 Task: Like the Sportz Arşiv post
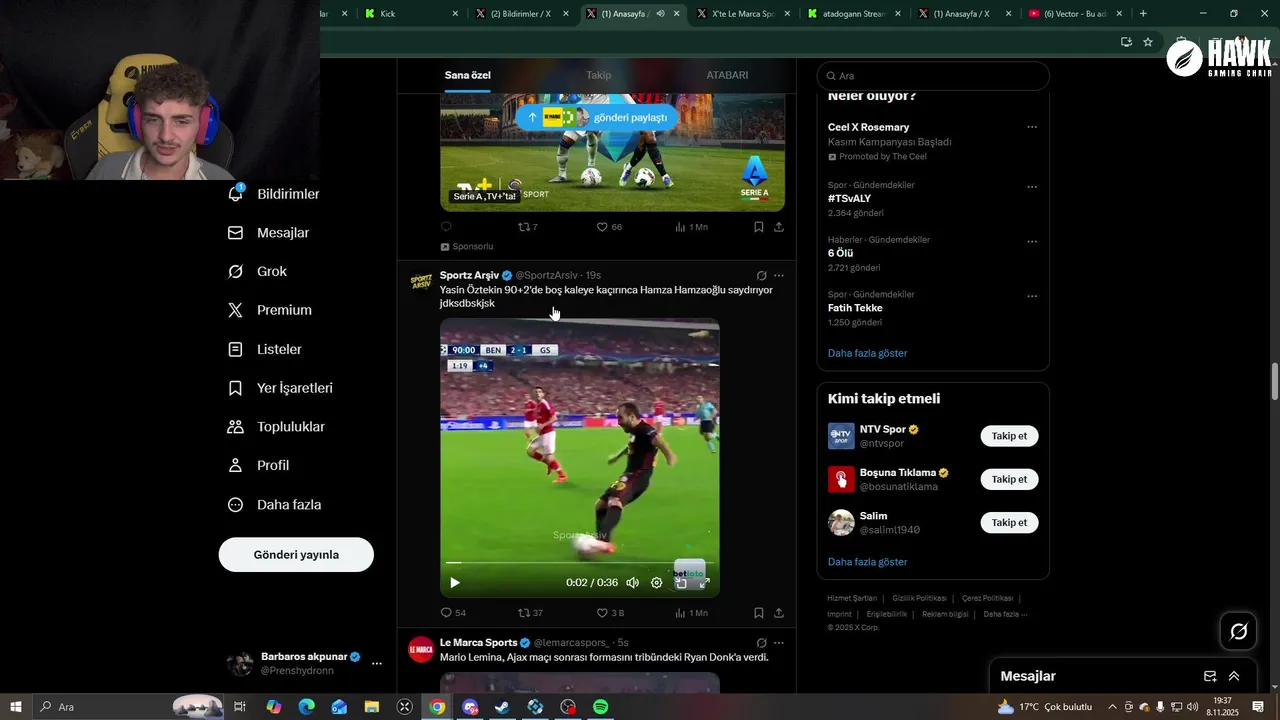tap(610, 613)
